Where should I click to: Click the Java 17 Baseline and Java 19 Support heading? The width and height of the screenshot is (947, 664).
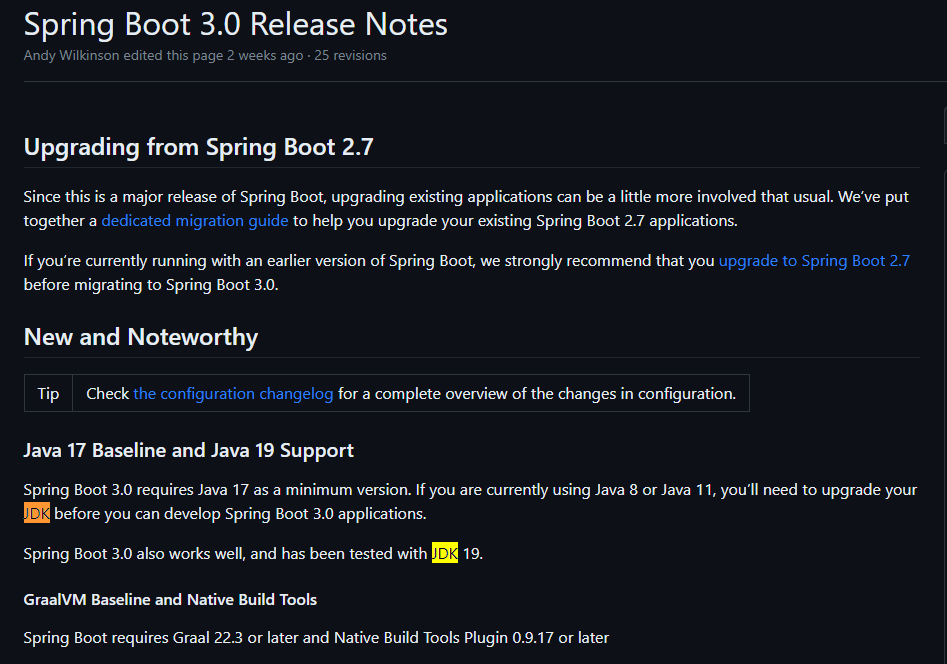[x=188, y=451]
